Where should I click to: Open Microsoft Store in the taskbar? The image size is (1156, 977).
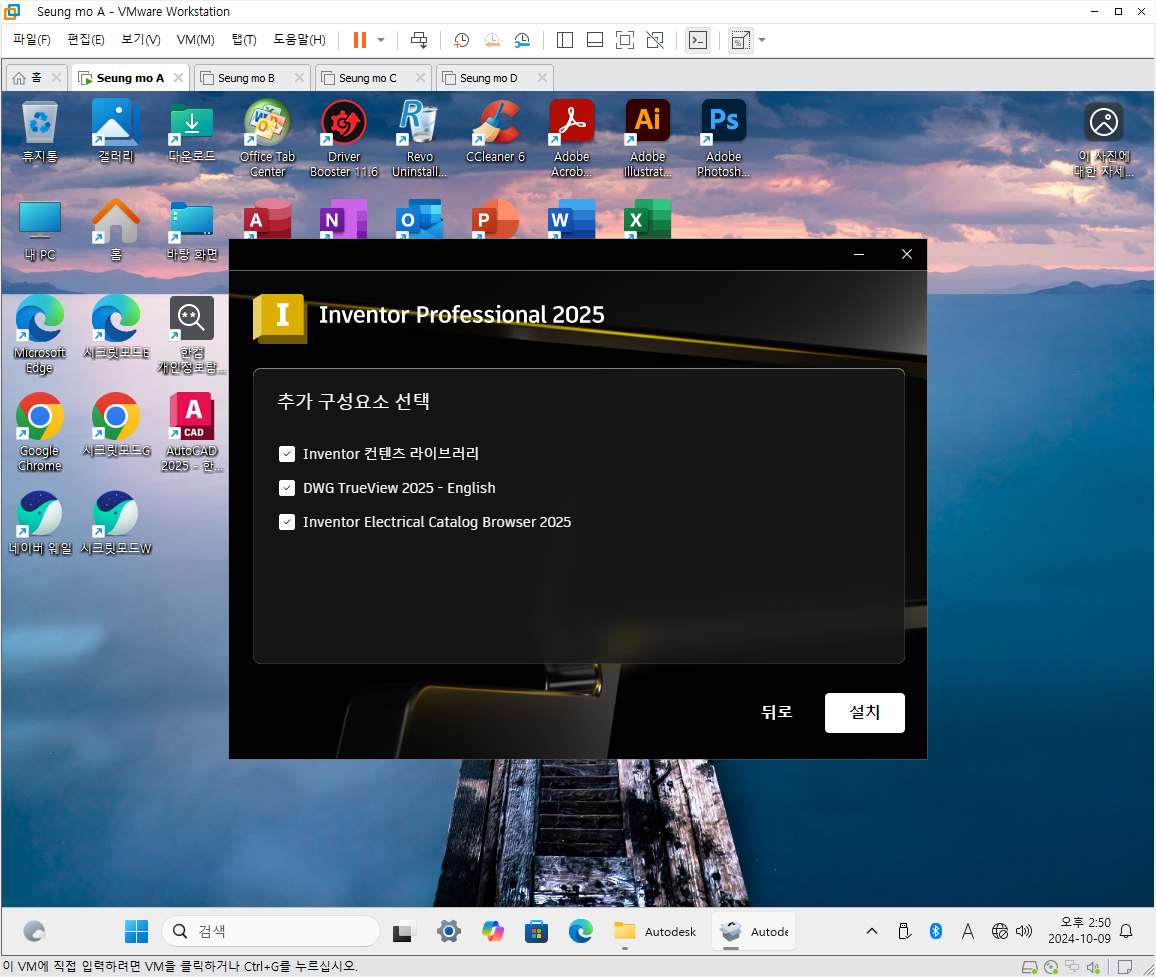coord(537,931)
